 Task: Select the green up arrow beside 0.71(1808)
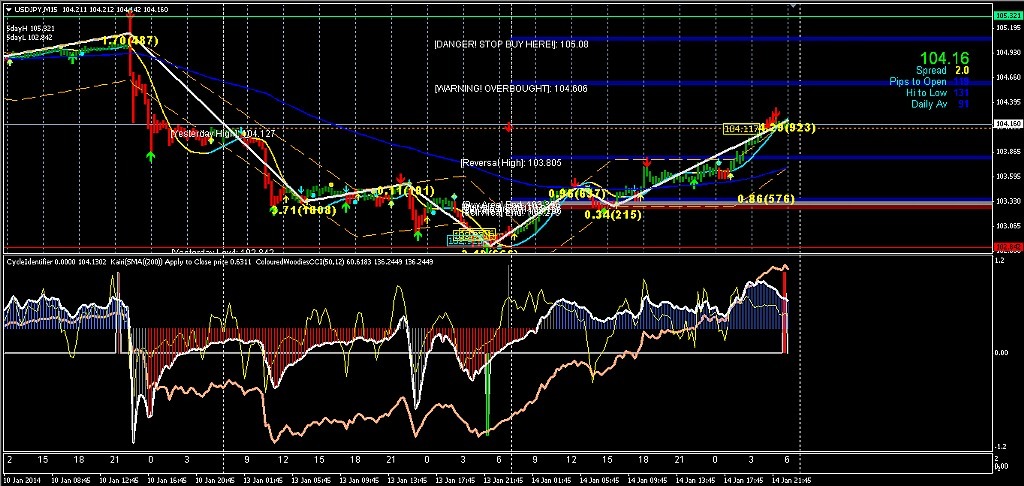click(x=274, y=210)
